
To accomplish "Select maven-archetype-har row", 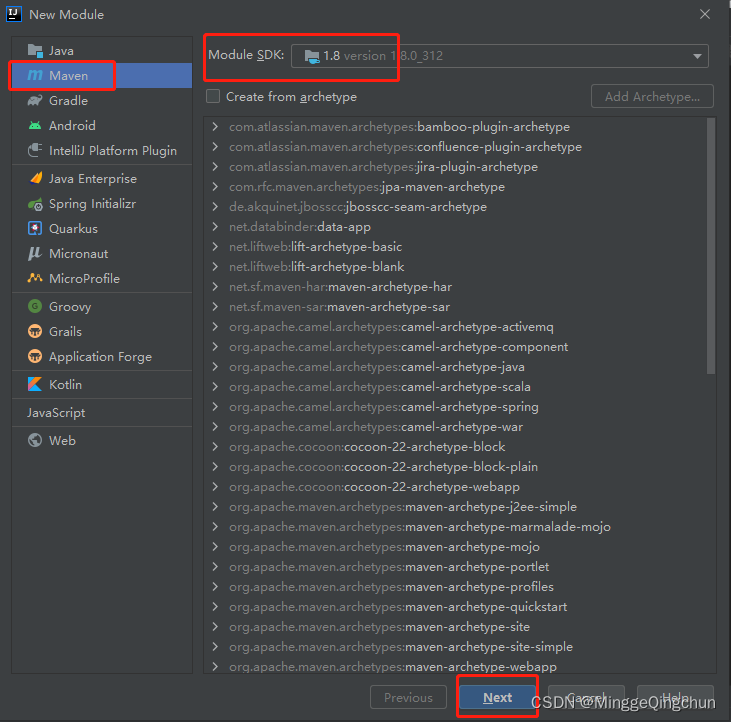I will pos(455,287).
